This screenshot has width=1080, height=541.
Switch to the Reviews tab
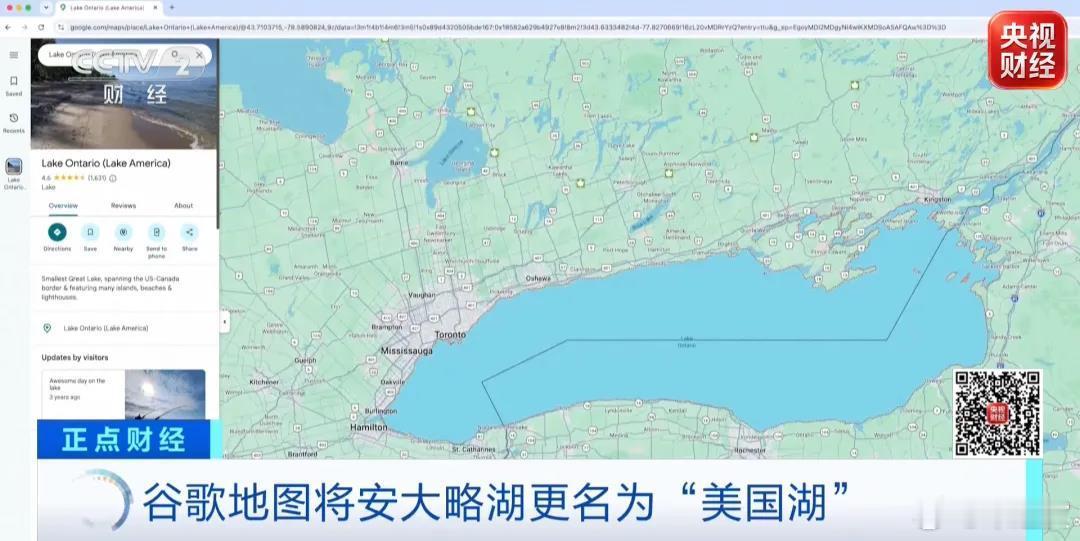tap(123, 205)
